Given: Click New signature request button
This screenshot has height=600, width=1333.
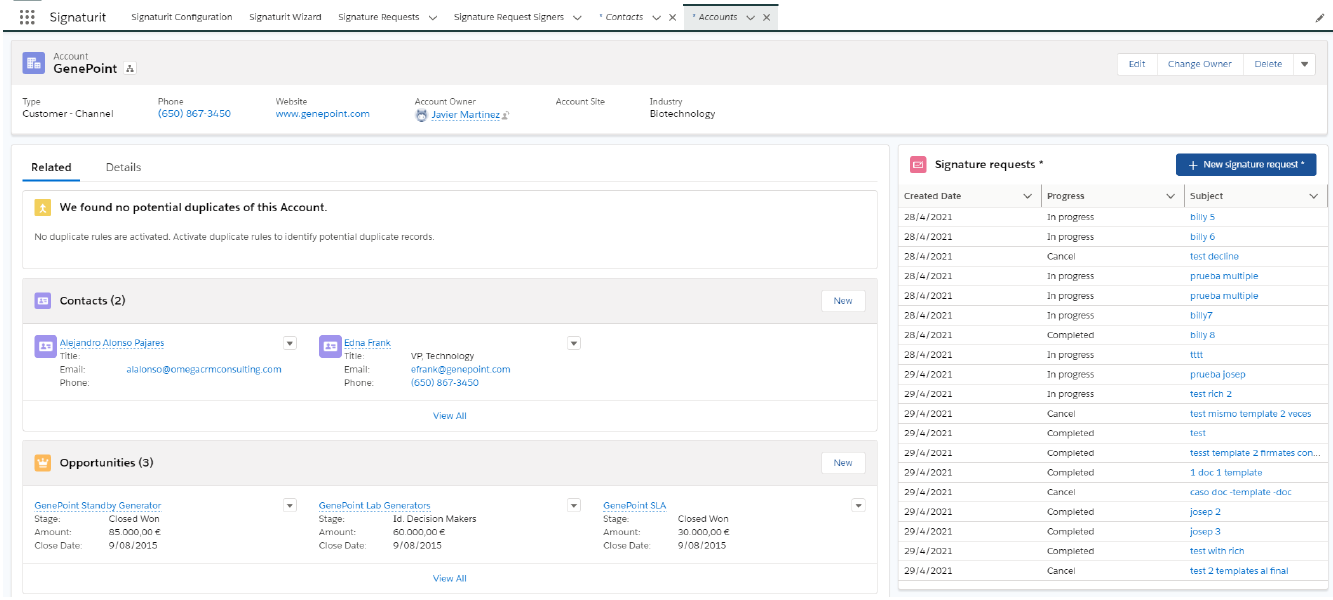Looking at the screenshot, I should 1246,164.
